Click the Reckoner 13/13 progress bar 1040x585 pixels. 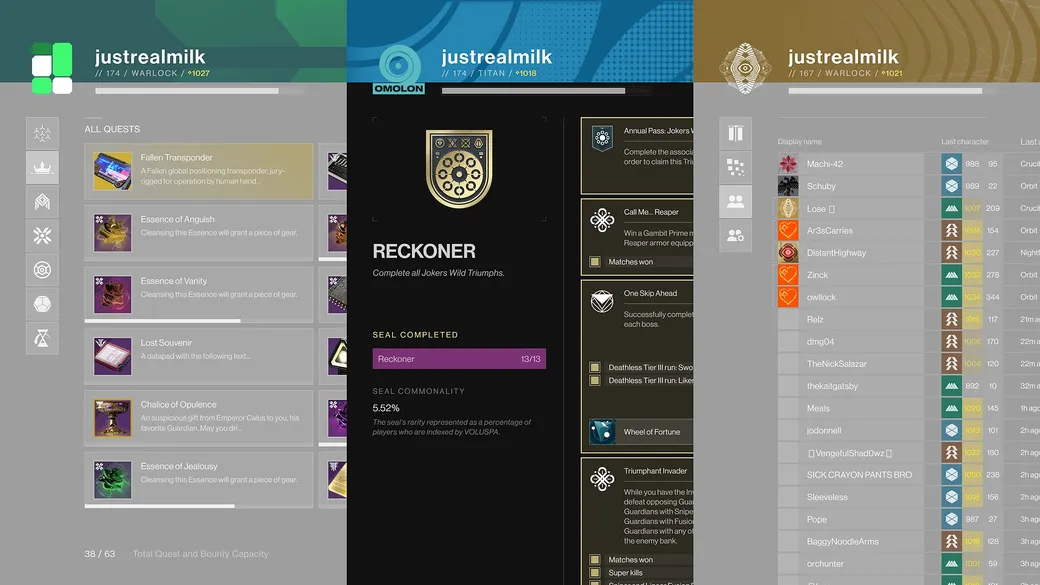tap(459, 359)
